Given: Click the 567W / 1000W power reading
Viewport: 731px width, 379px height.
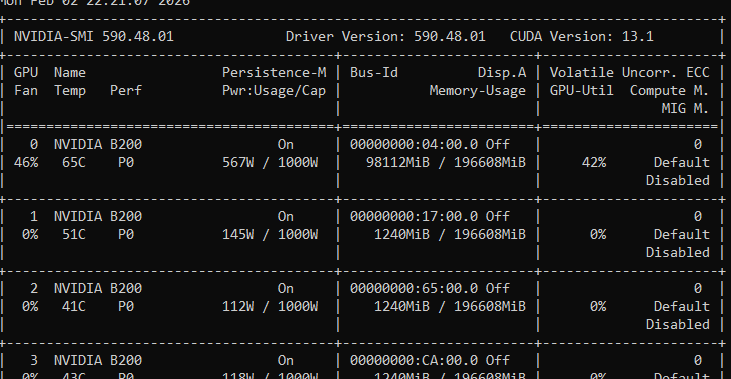Looking at the screenshot, I should (270, 162).
